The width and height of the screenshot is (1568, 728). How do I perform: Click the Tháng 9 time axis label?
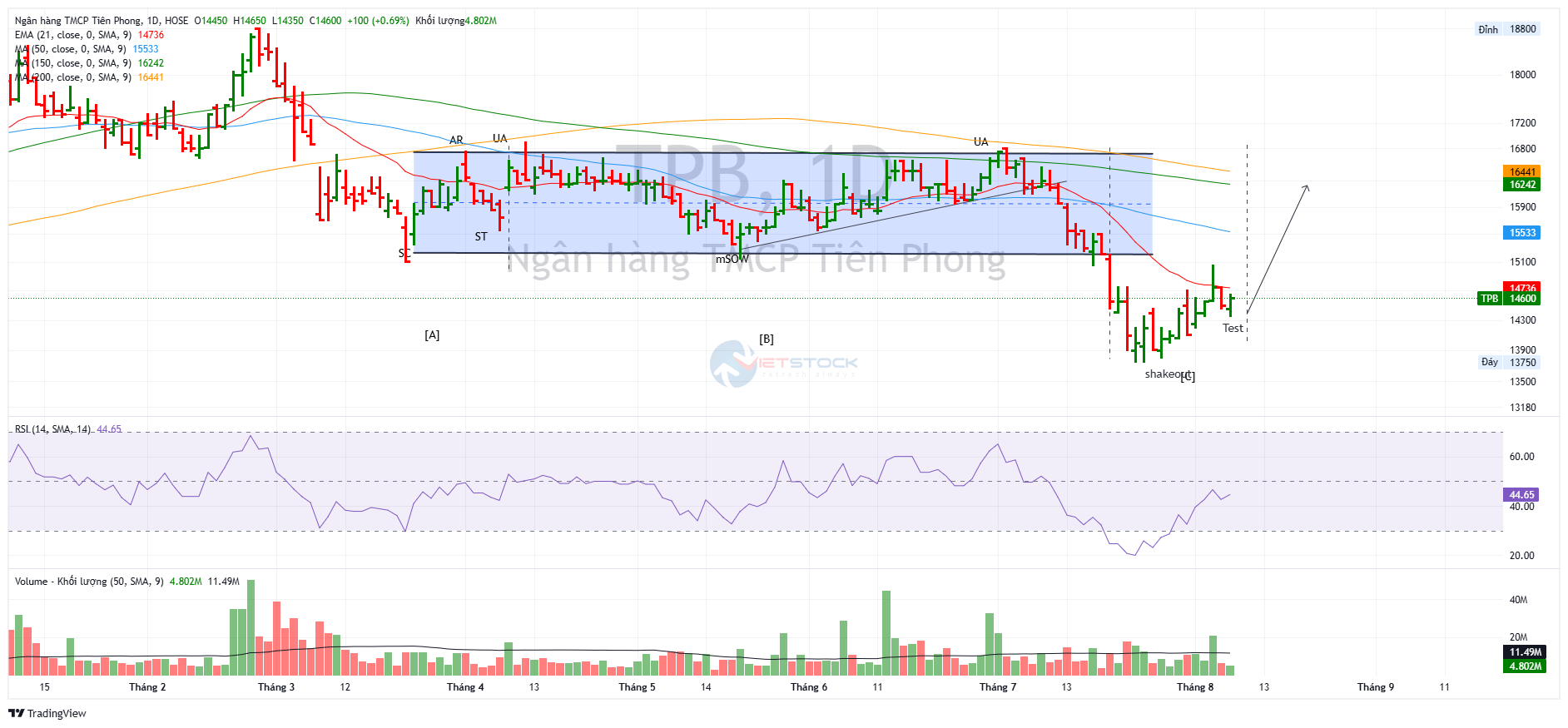[1376, 687]
